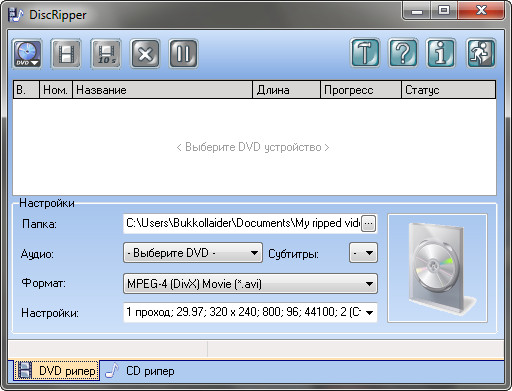Browse for output folder with ... button

pyautogui.click(x=368, y=223)
